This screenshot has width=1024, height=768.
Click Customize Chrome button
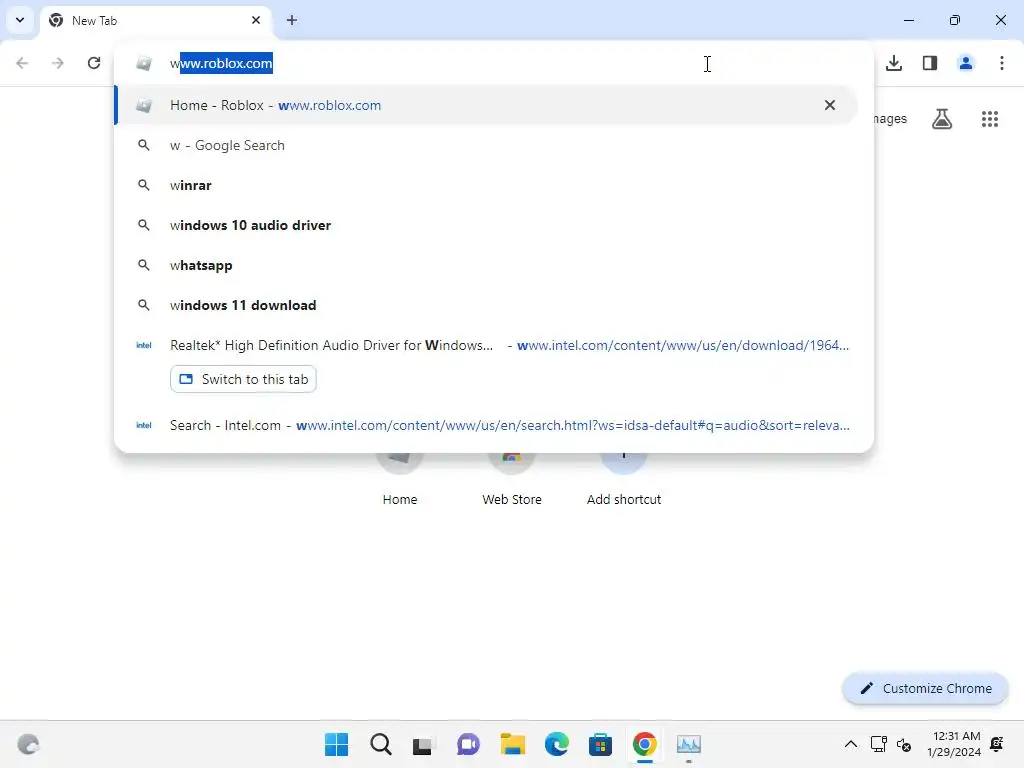click(x=925, y=688)
